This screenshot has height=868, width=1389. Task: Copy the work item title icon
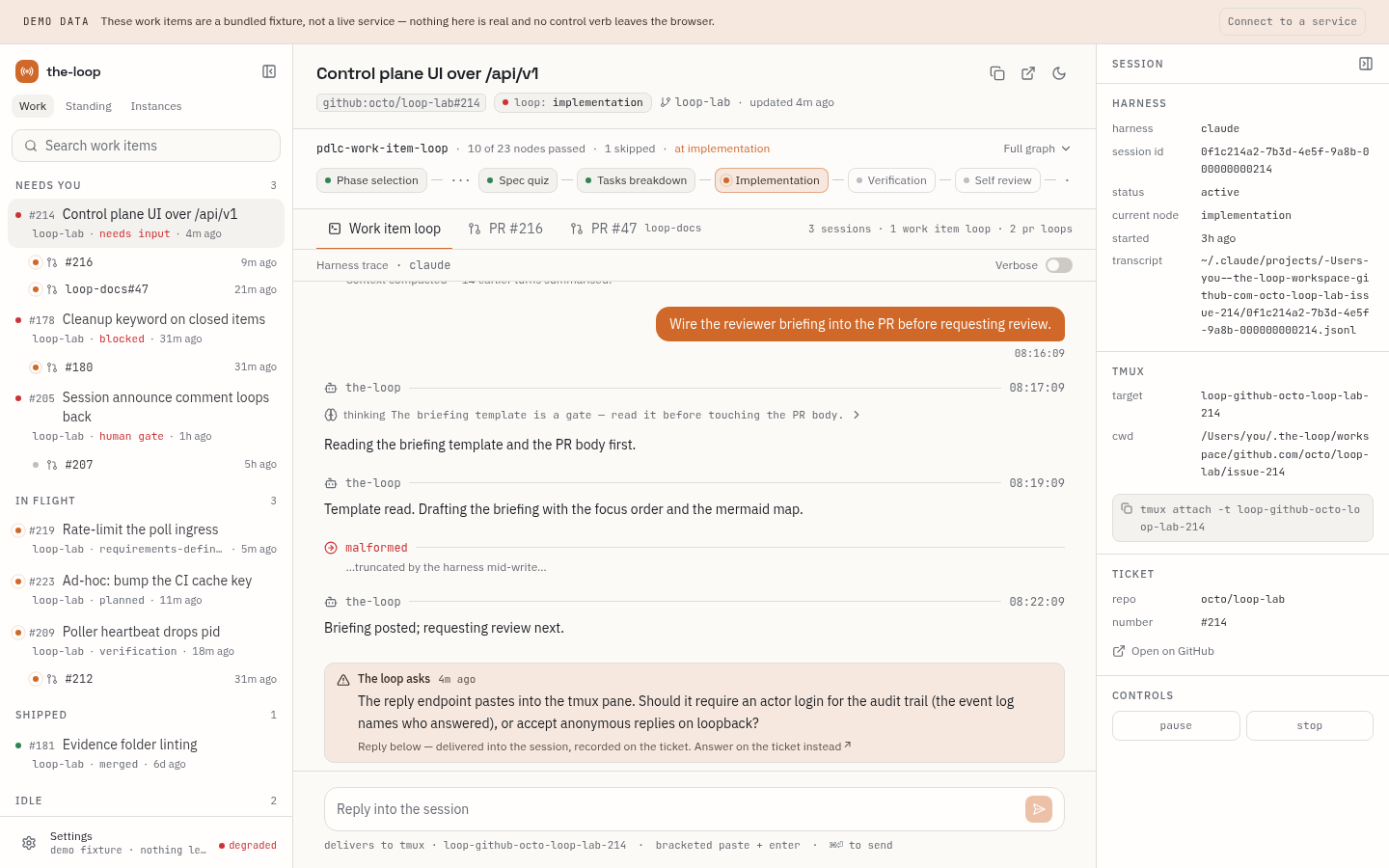[x=997, y=73]
